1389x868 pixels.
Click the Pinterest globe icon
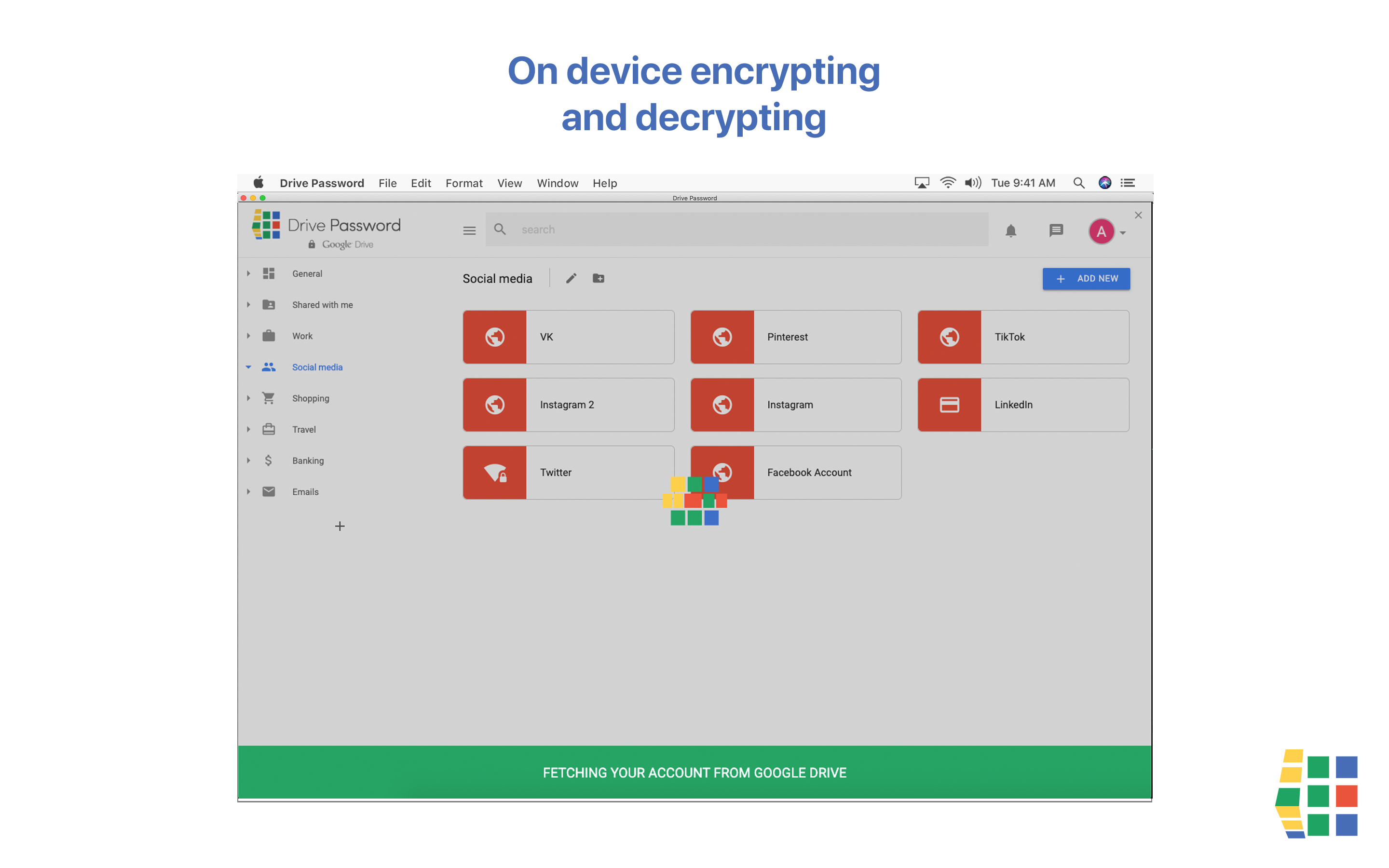pyautogui.click(x=722, y=337)
